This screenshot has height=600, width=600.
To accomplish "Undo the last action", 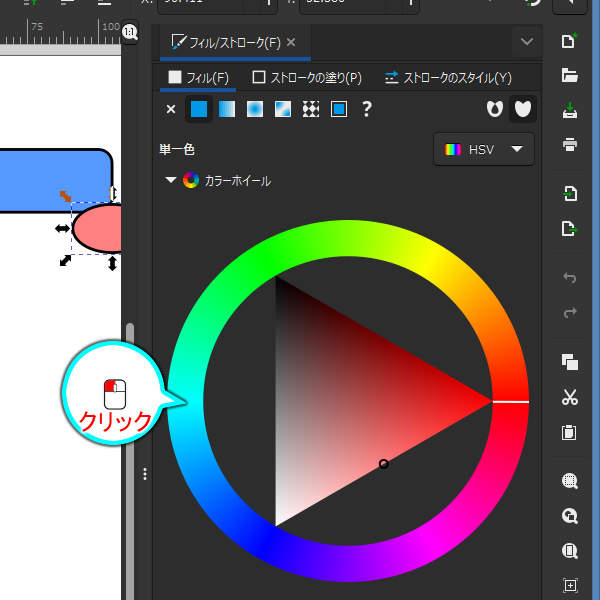I will point(570,277).
